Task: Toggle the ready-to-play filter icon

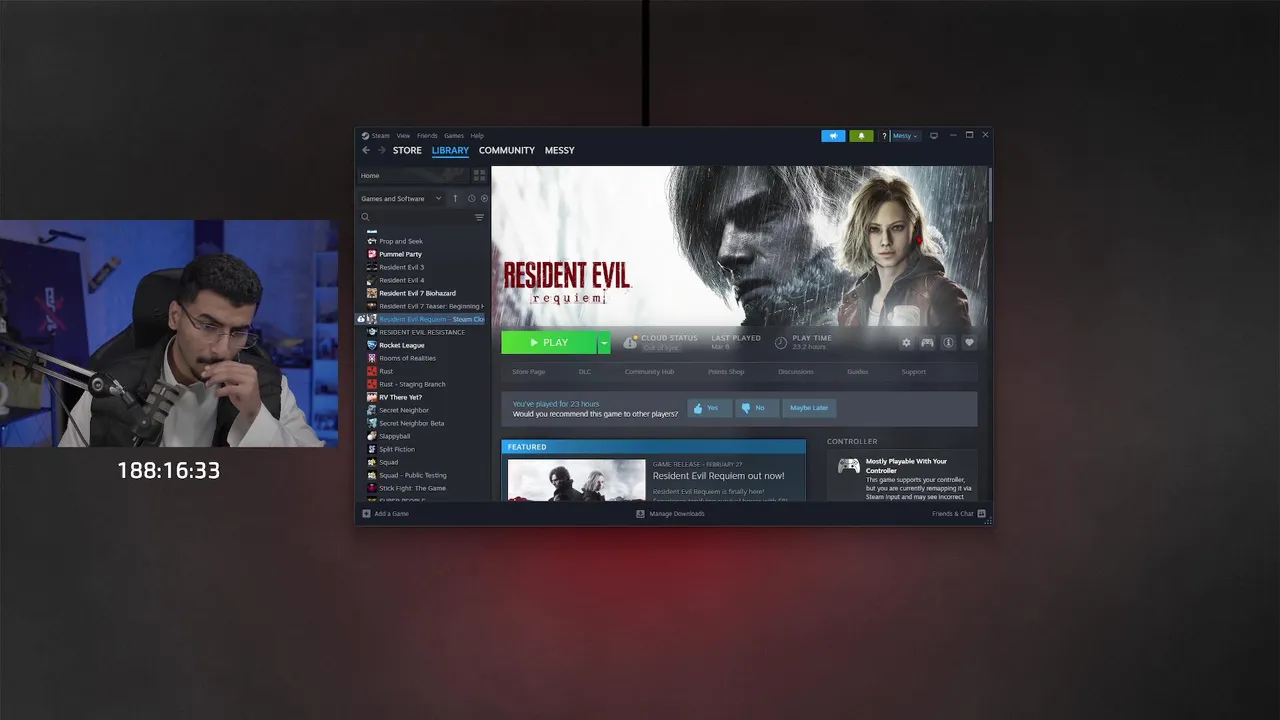Action: click(484, 198)
